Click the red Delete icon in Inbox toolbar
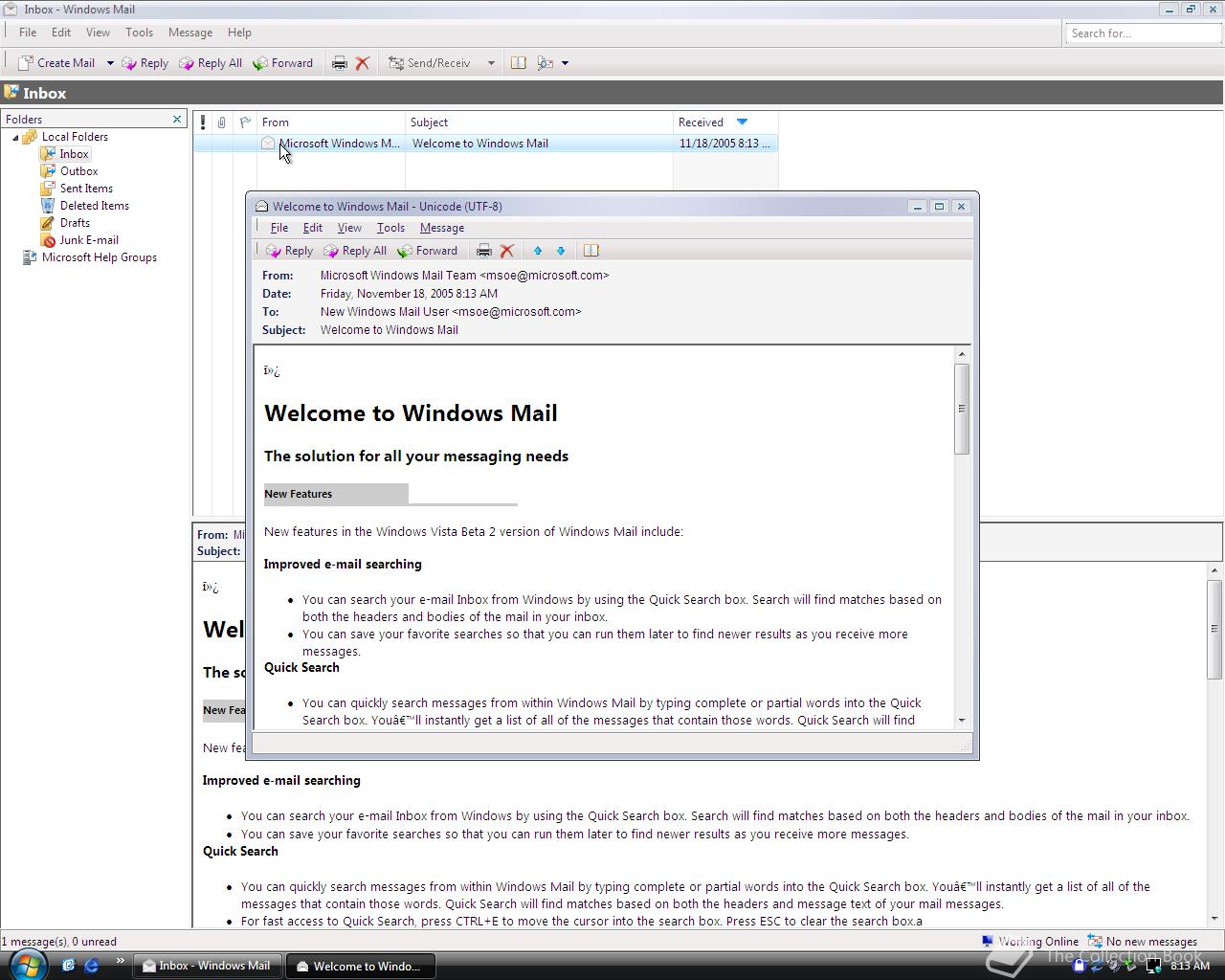Viewport: 1225px width, 980px height. point(363,63)
